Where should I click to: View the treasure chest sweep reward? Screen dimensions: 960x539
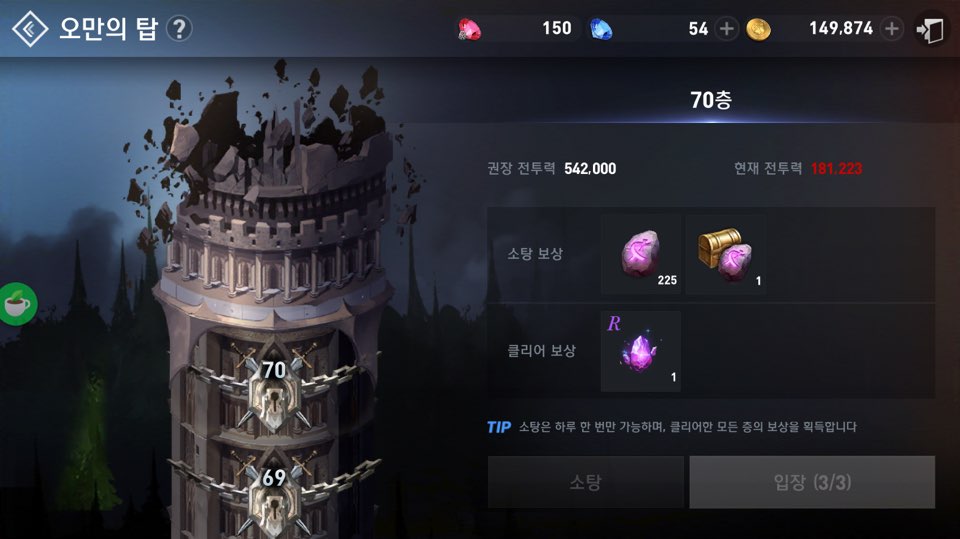pos(726,254)
